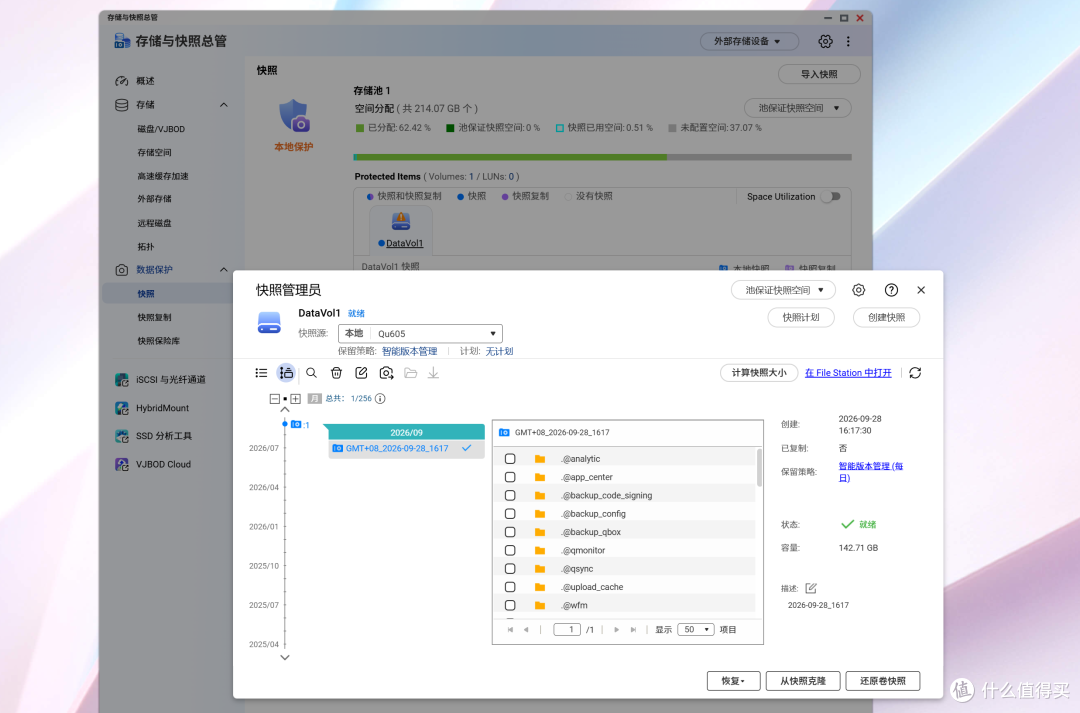
Task: Open main window settings gear
Action: pyautogui.click(x=825, y=41)
